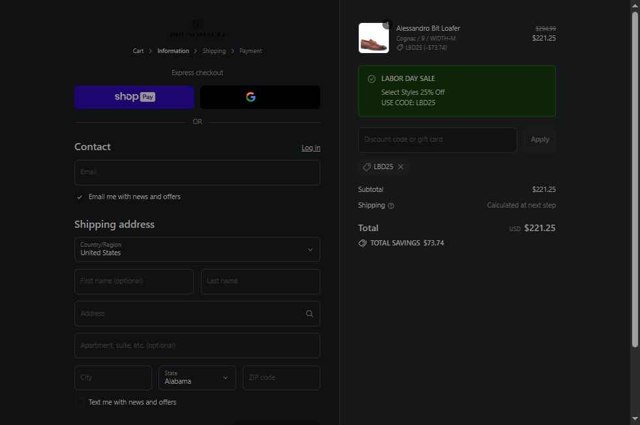Click the LBD25 discount tag icon
Image resolution: width=640 pixels, height=425 pixels.
click(367, 167)
